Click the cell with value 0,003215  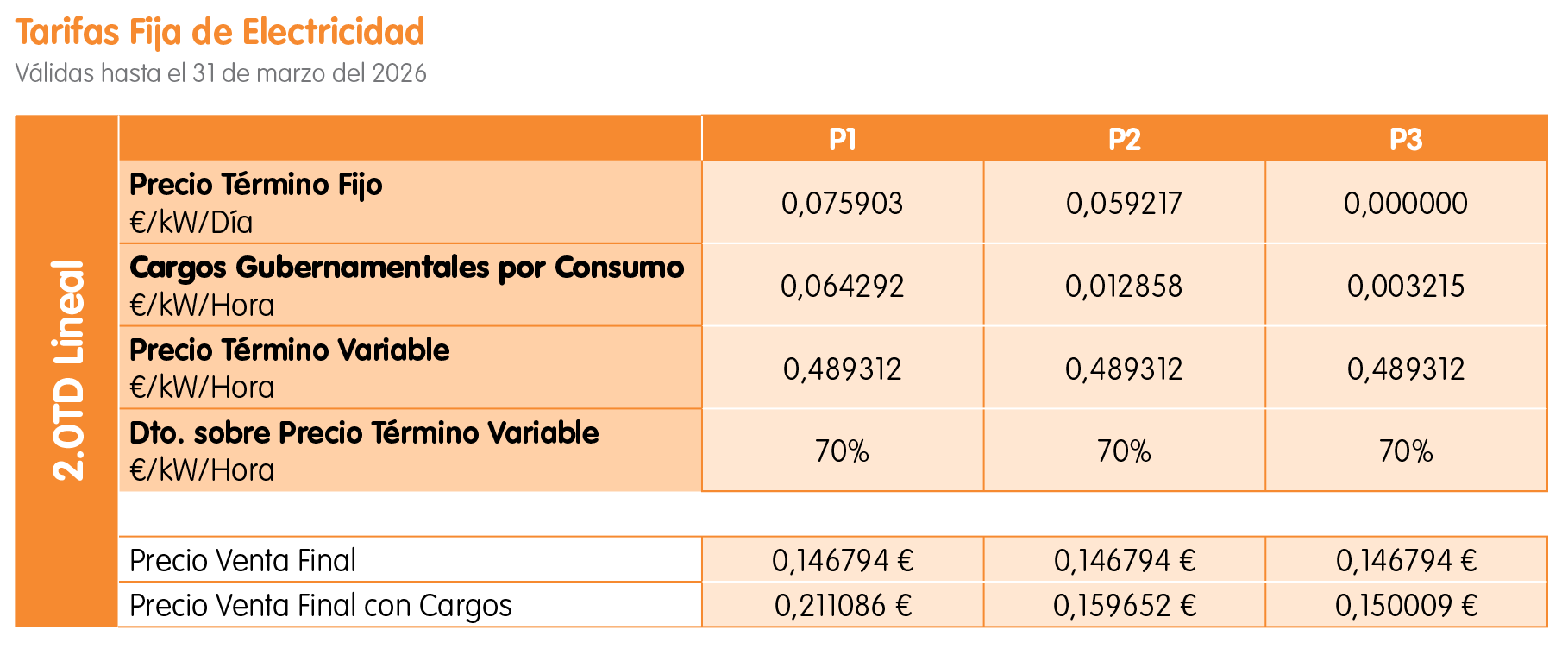pyautogui.click(x=1405, y=287)
